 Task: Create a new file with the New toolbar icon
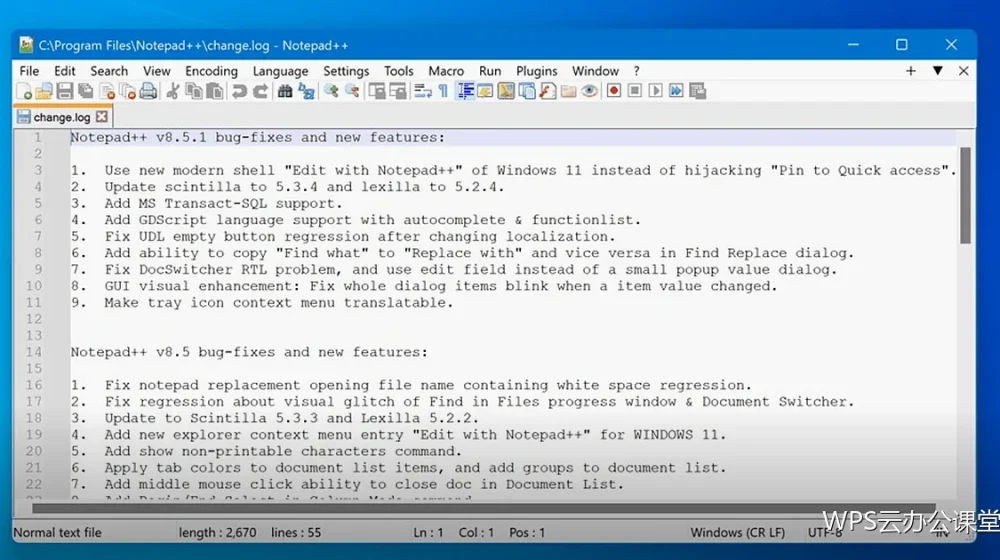point(24,91)
